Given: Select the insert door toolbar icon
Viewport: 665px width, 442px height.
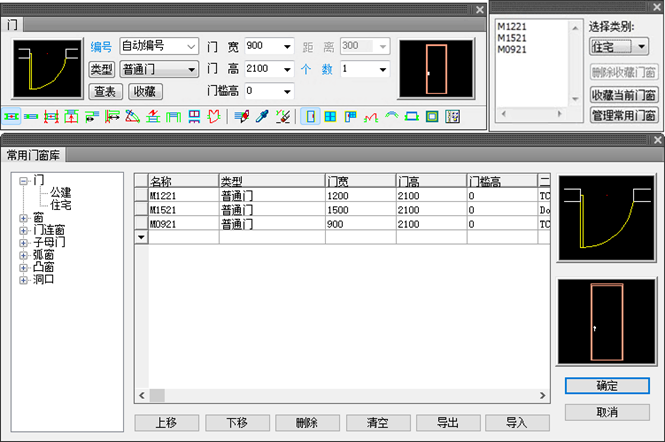Looking at the screenshot, I should click(310, 116).
